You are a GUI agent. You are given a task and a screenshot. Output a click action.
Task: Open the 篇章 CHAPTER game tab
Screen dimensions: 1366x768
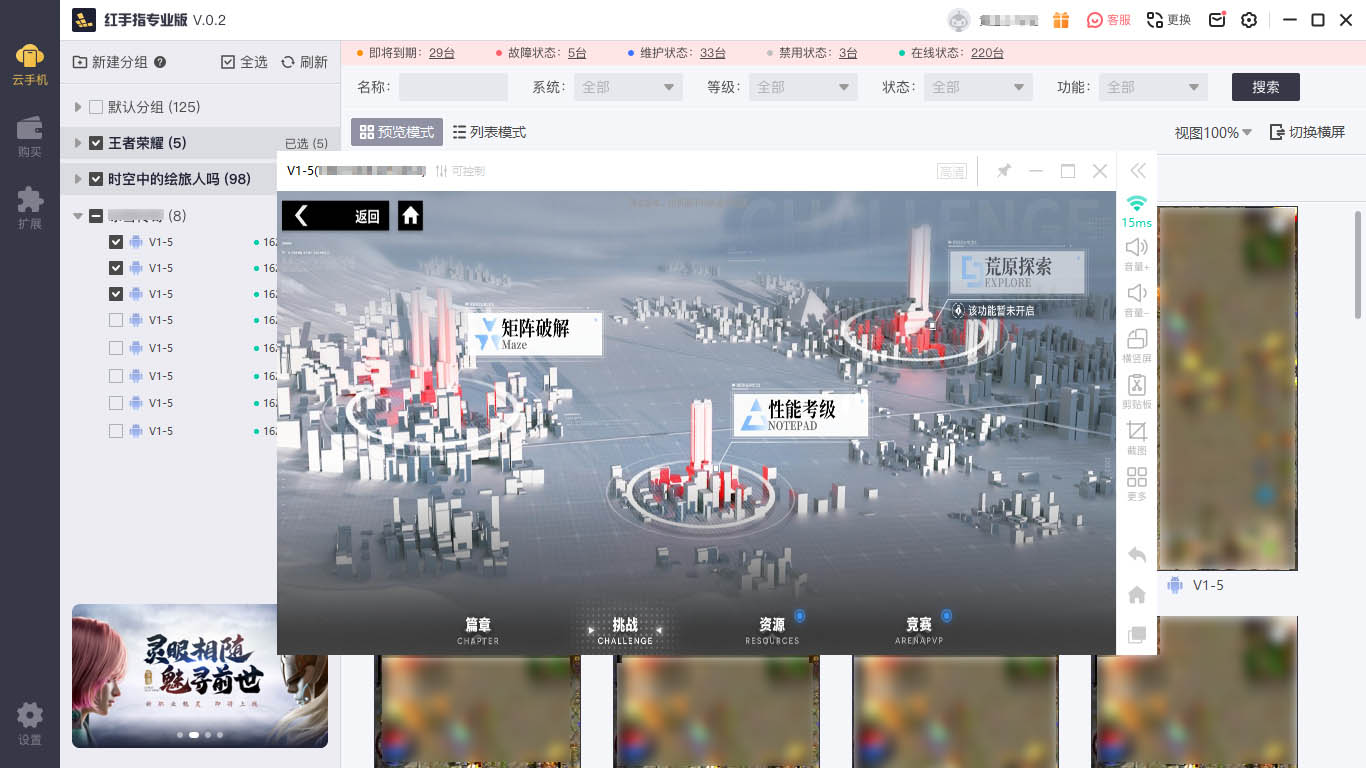click(x=478, y=630)
